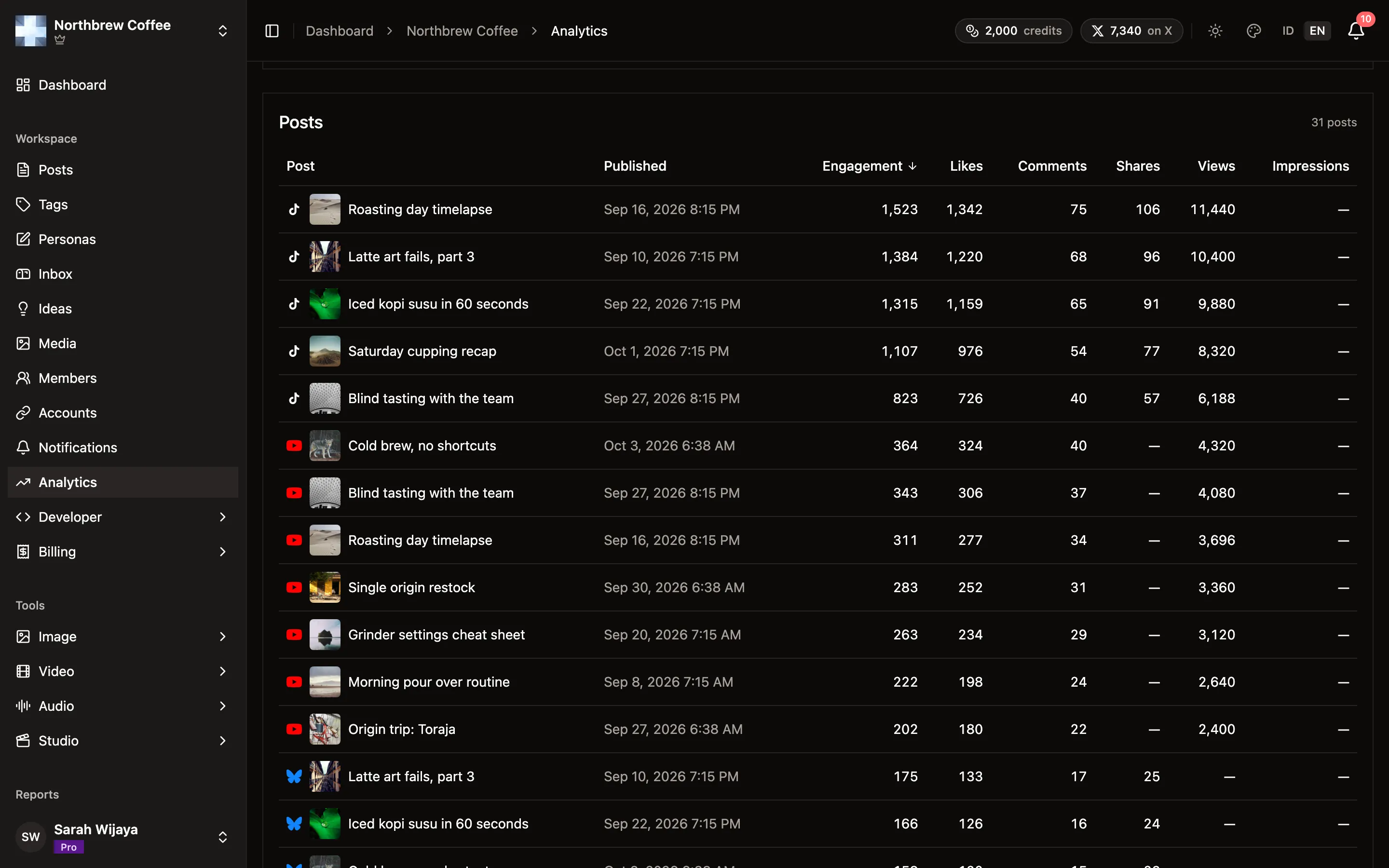Open Northbrew Coffee workspace switcher
The height and width of the screenshot is (868, 1389).
[123, 31]
